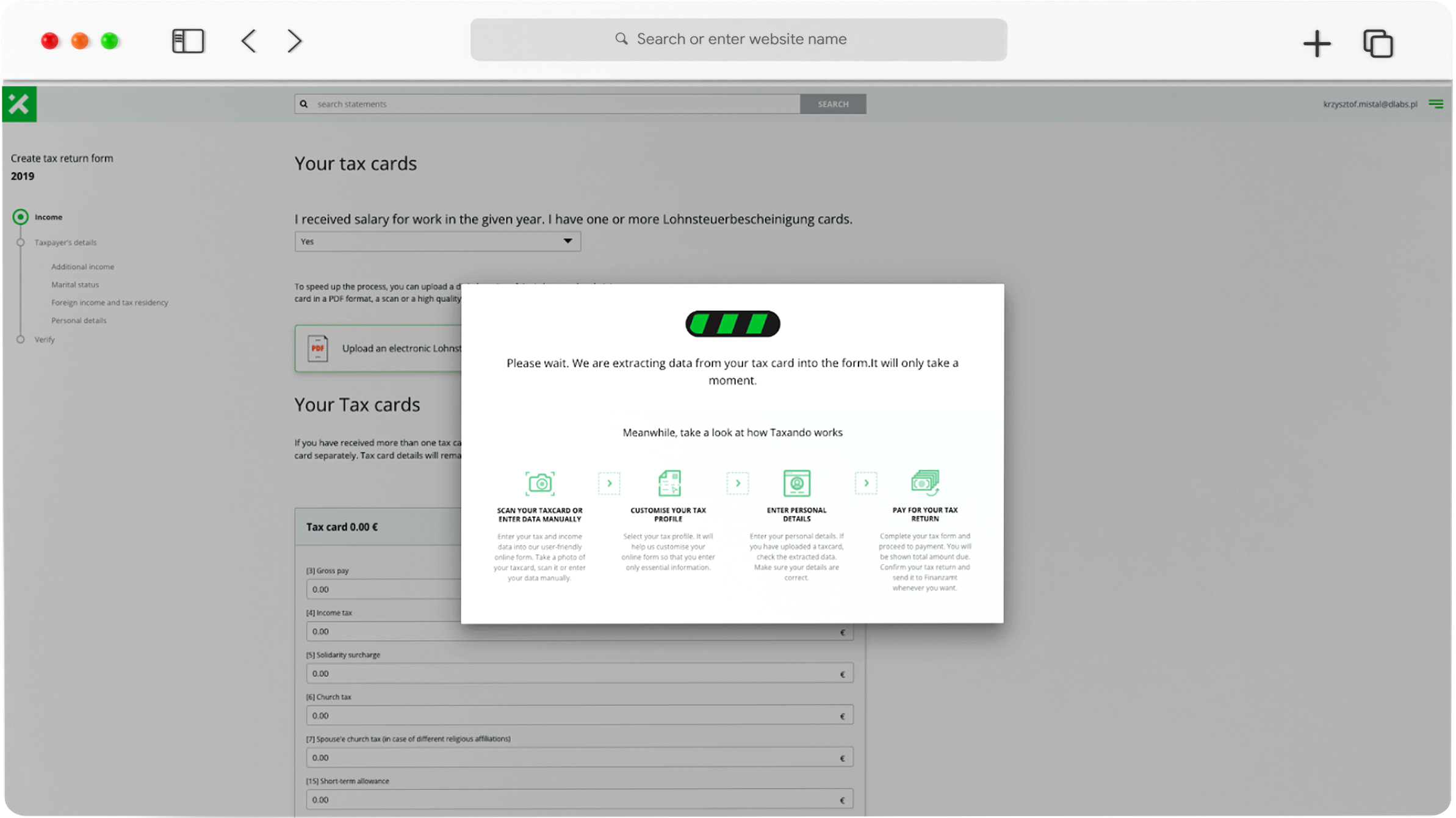Open Foreign income and tax residency item
Image resolution: width=1456 pixels, height=818 pixels.
tap(109, 302)
